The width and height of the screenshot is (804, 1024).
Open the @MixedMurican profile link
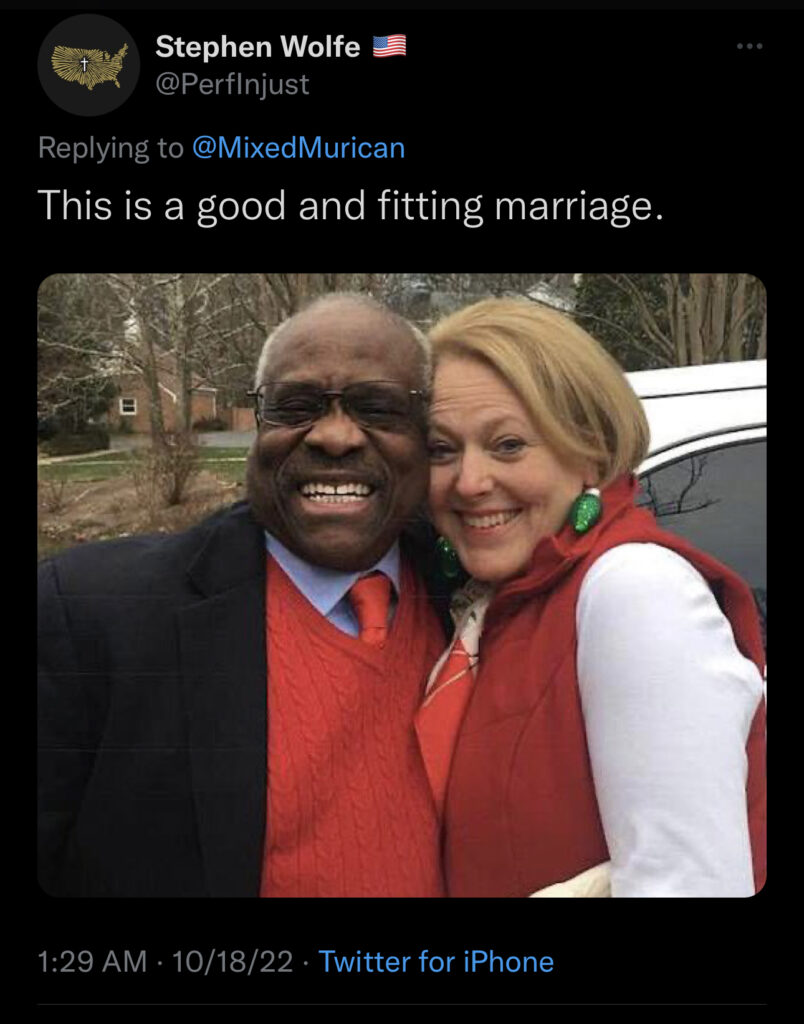298,148
